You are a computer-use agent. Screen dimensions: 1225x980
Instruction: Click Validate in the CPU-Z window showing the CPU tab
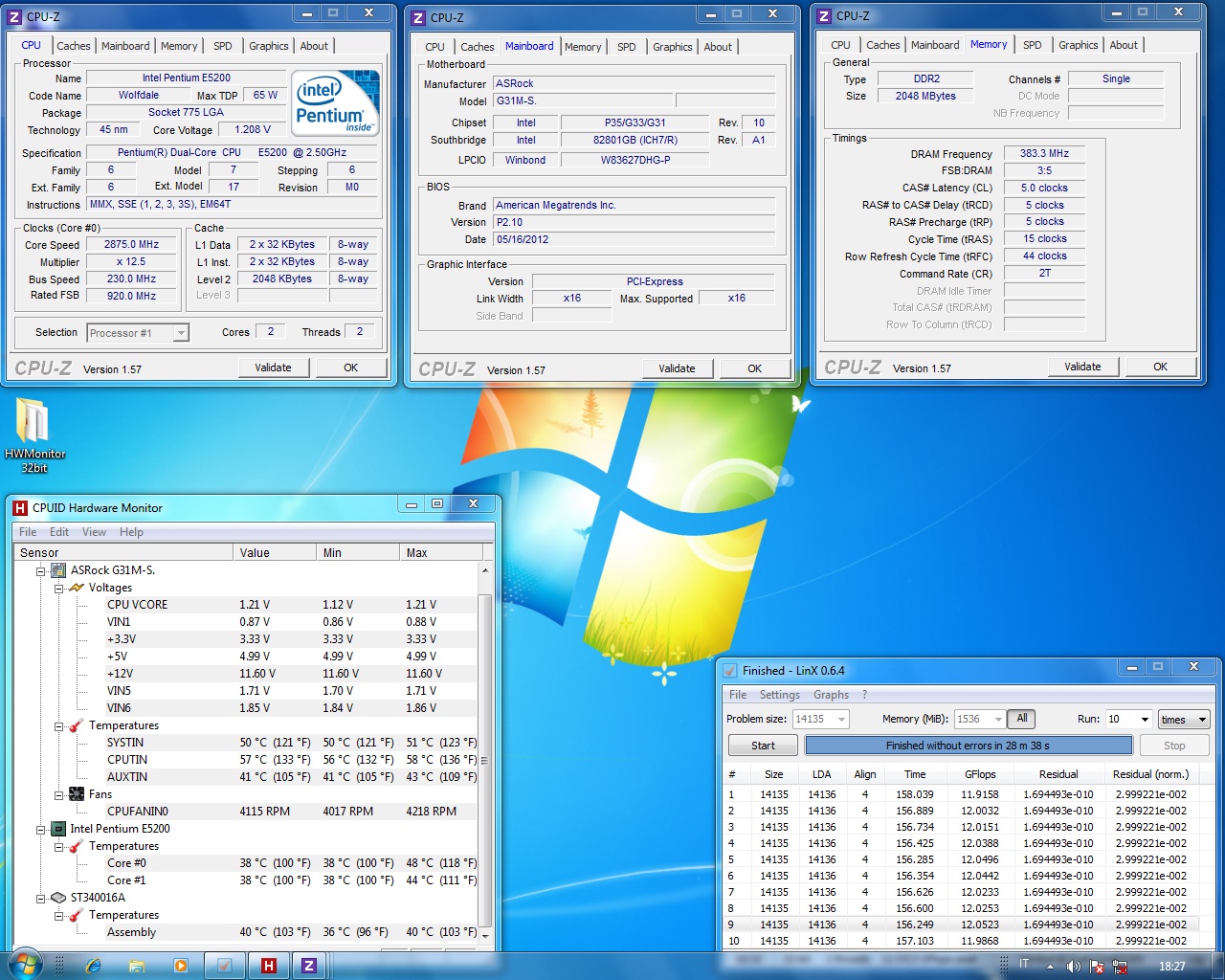coord(273,367)
